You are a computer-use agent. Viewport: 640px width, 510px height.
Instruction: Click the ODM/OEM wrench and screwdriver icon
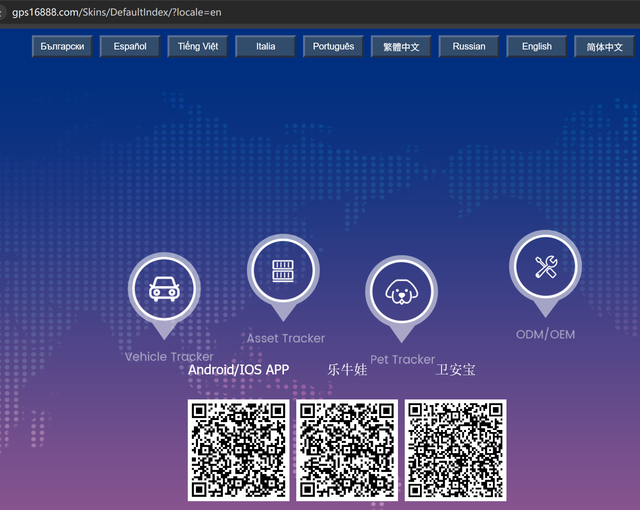point(546,266)
